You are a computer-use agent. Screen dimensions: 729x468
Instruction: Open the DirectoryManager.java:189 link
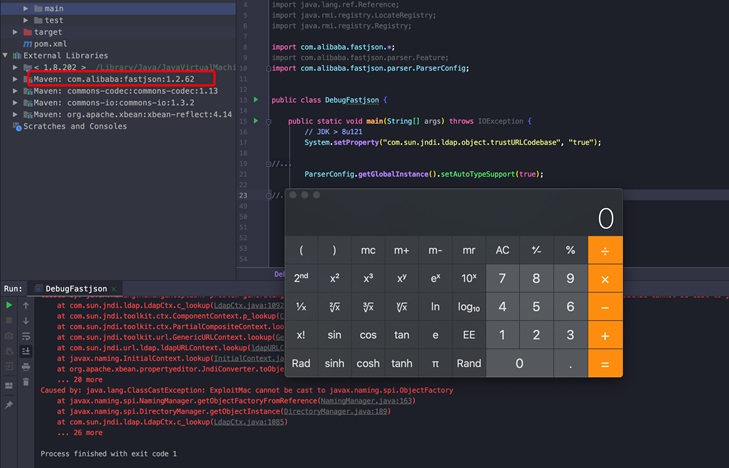tap(335, 411)
